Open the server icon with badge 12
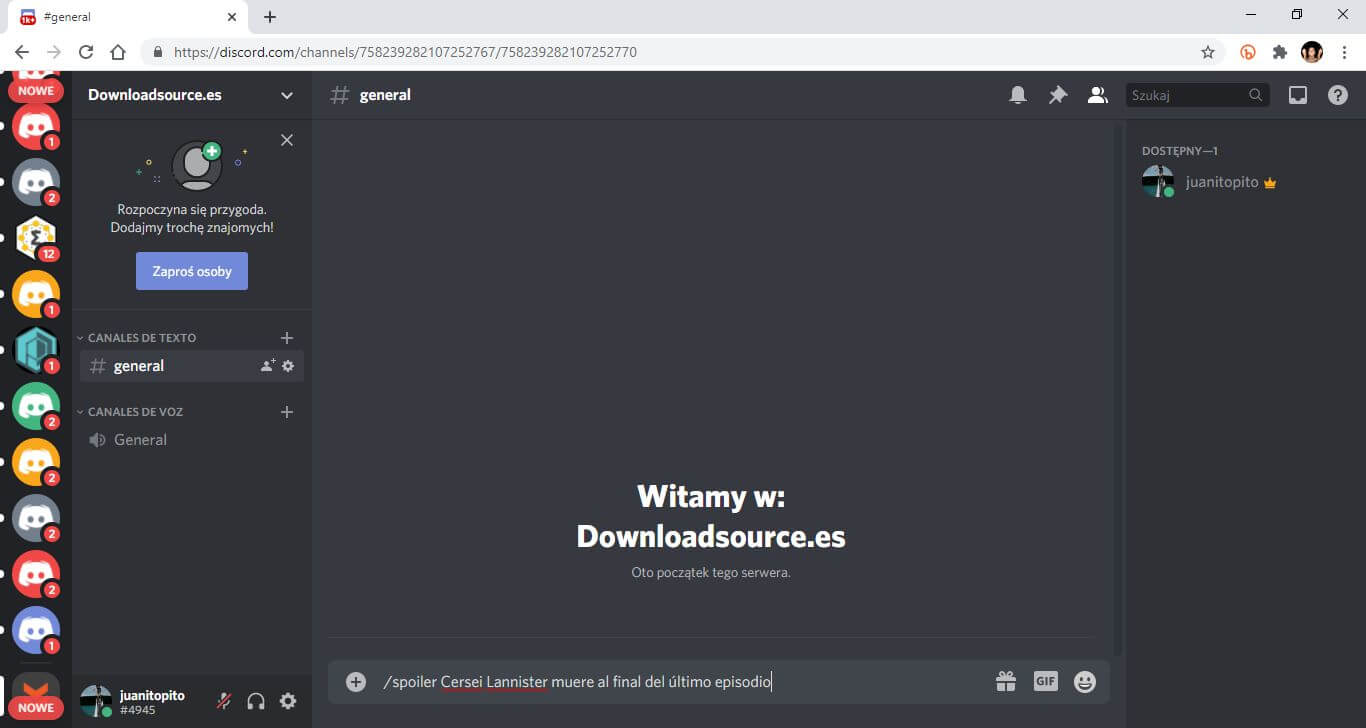1366x728 pixels. 36,238
